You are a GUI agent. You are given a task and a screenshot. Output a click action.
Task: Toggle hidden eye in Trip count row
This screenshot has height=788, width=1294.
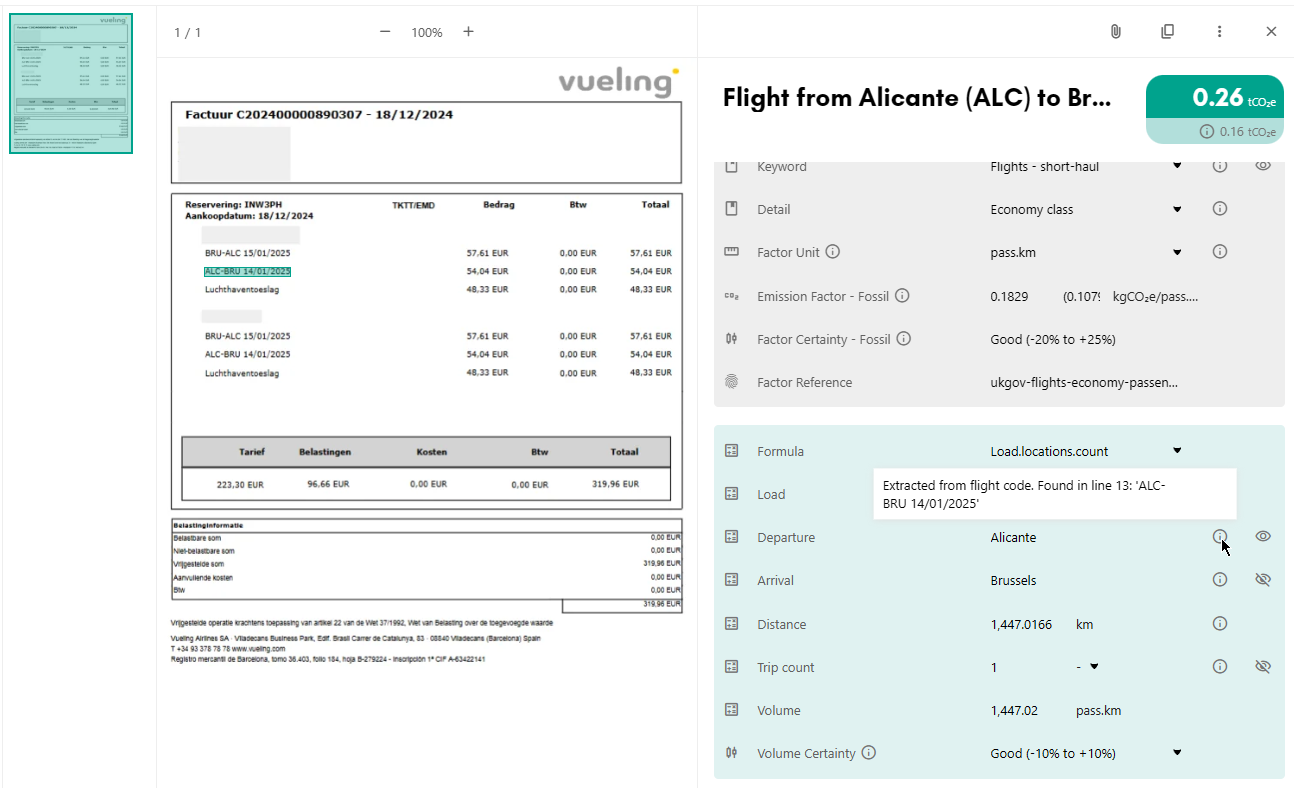tap(1263, 666)
